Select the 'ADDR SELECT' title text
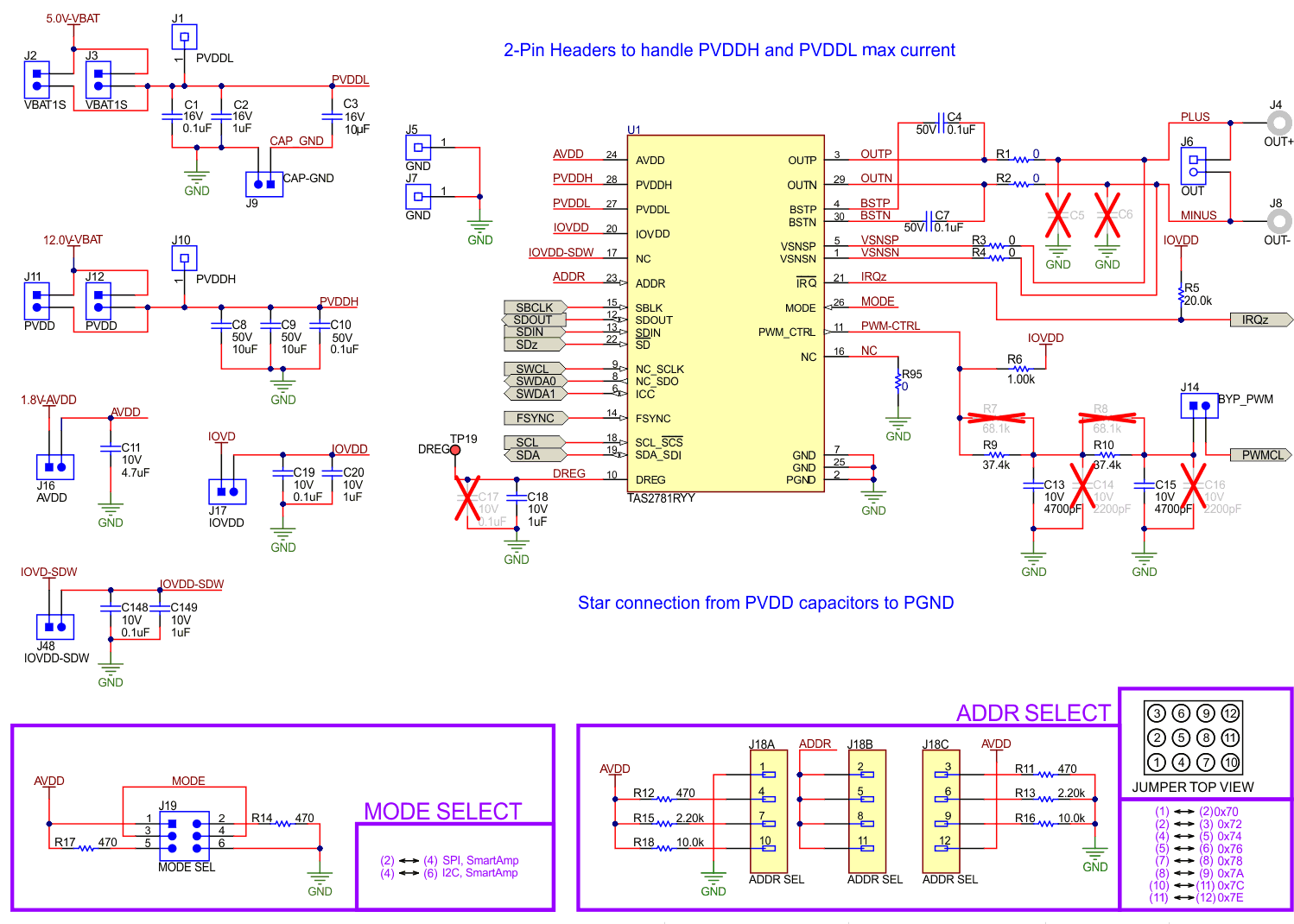1294x924 pixels. tap(1033, 713)
